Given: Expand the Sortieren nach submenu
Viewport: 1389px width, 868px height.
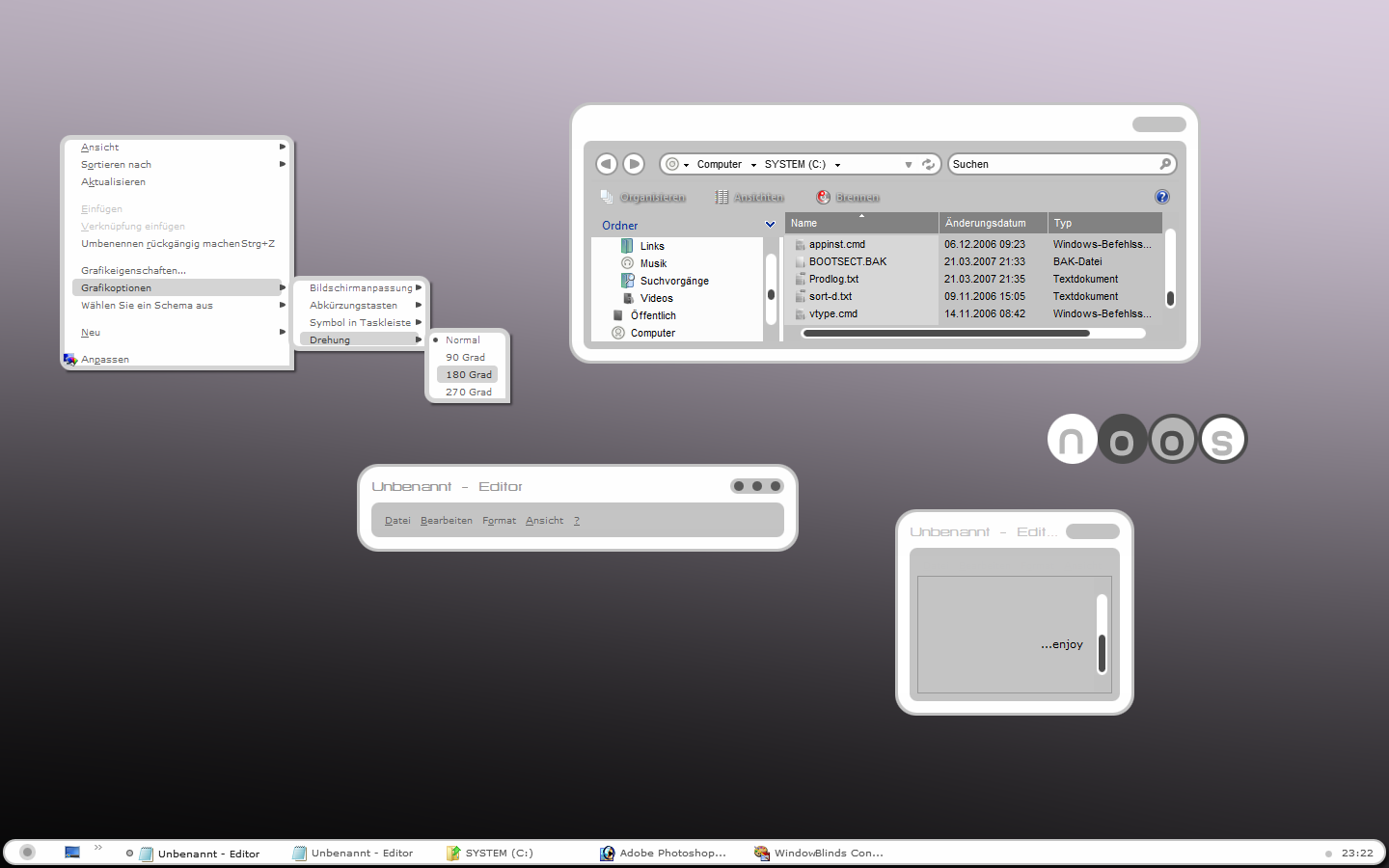Looking at the screenshot, I should pos(183,165).
